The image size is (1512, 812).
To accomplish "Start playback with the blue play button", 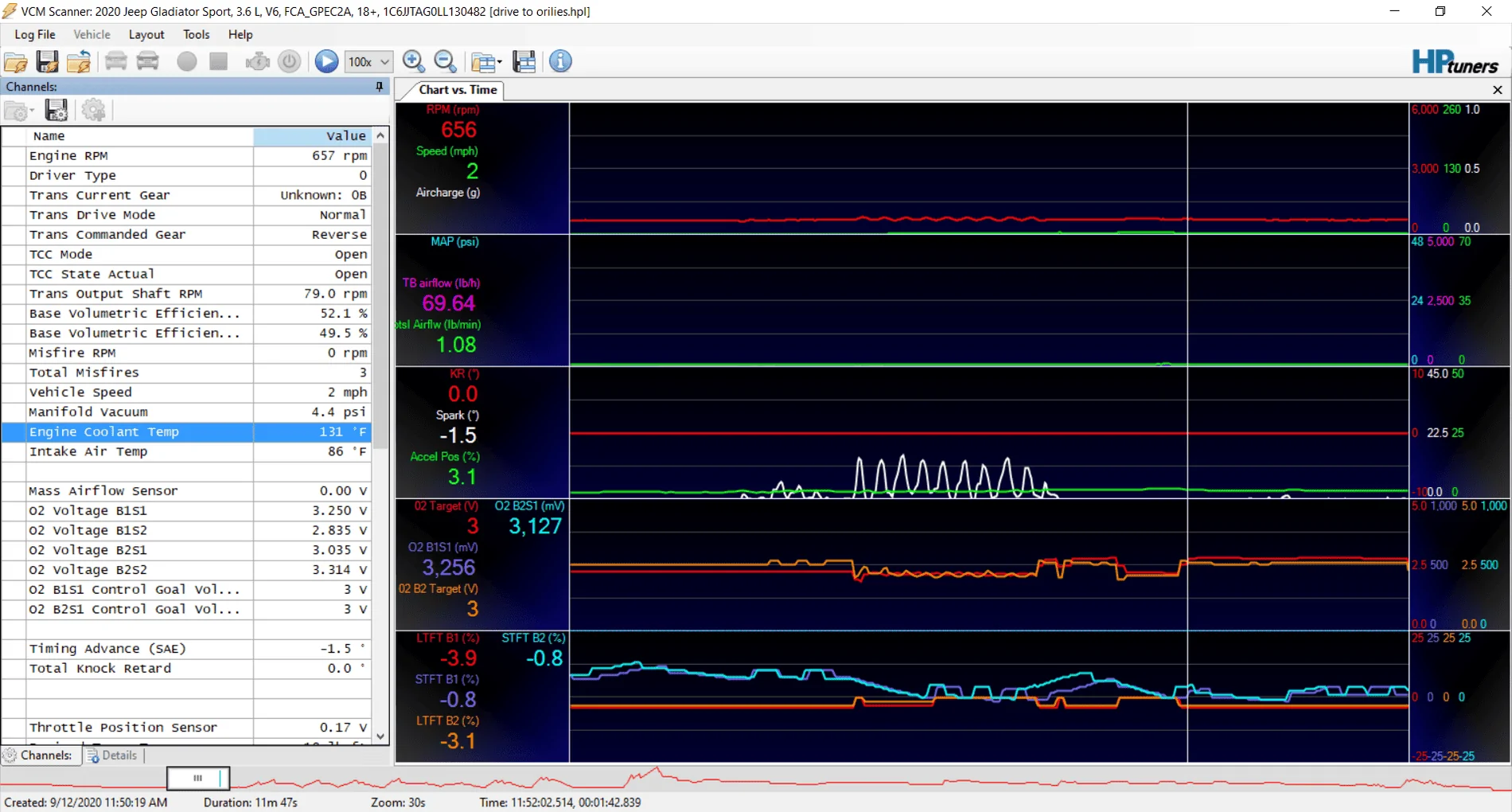I will pyautogui.click(x=326, y=61).
